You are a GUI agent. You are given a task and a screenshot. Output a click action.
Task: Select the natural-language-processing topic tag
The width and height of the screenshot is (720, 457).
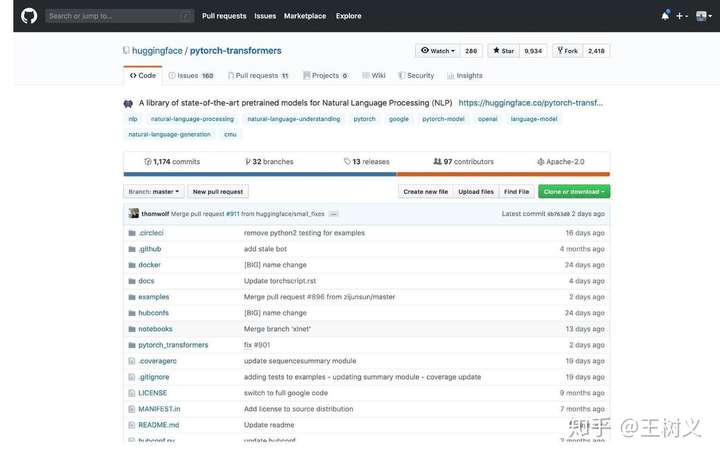pyautogui.click(x=192, y=119)
